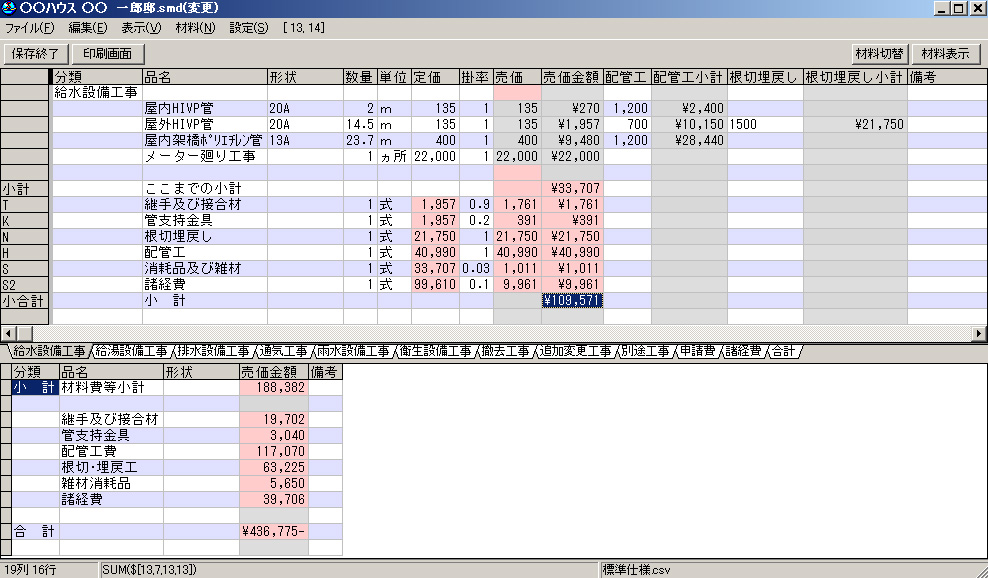Open the ファイル(F) menu
988x578 pixels.
30,28
